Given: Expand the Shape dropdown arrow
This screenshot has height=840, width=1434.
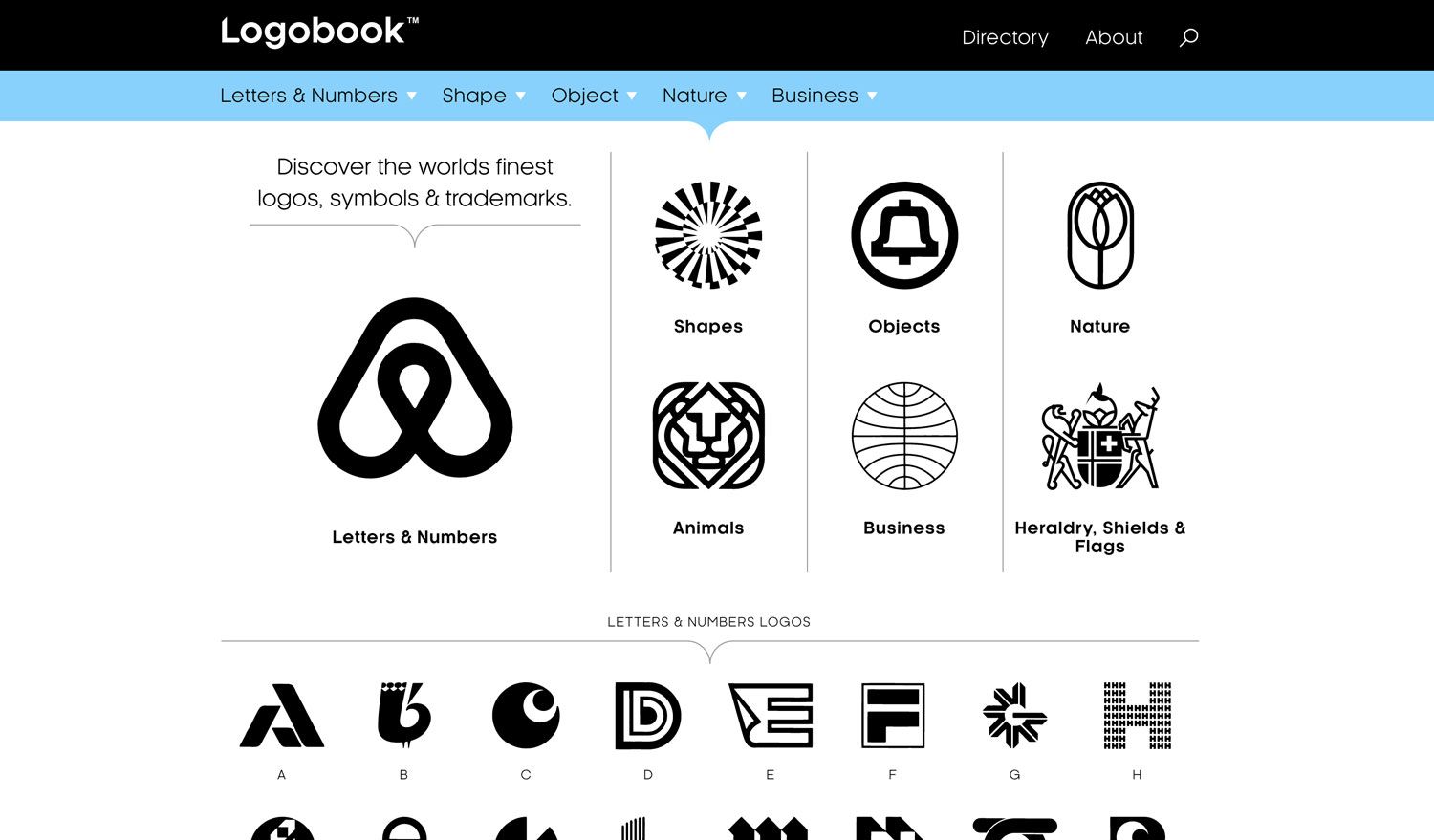Looking at the screenshot, I should pos(521,96).
